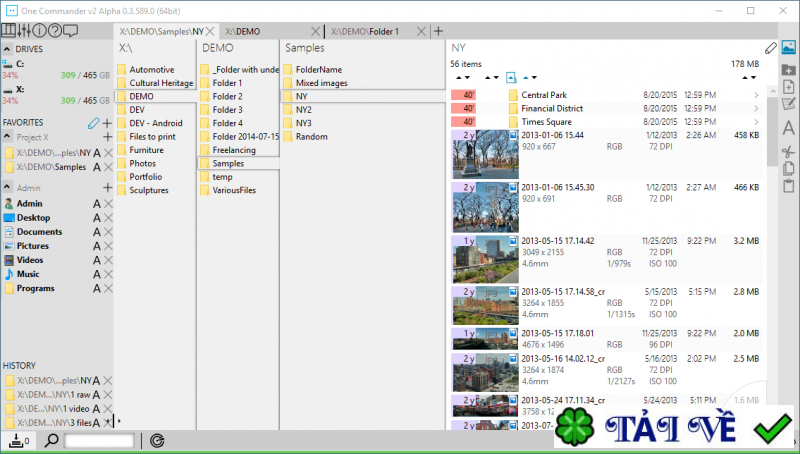
Task: Sort by age using the first column arrows
Action: [462, 78]
